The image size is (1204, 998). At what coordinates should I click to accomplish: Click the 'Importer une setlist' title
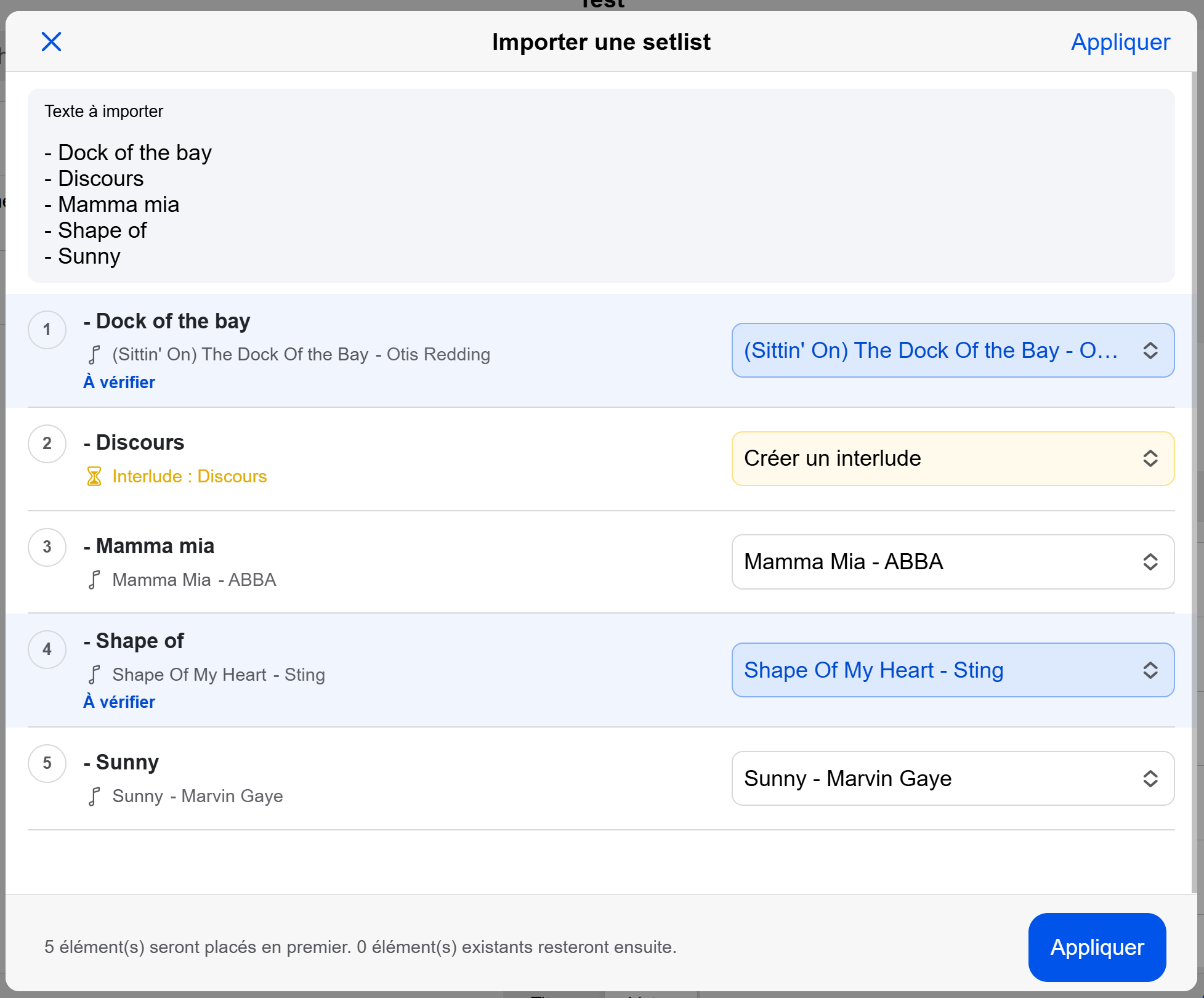tap(601, 43)
